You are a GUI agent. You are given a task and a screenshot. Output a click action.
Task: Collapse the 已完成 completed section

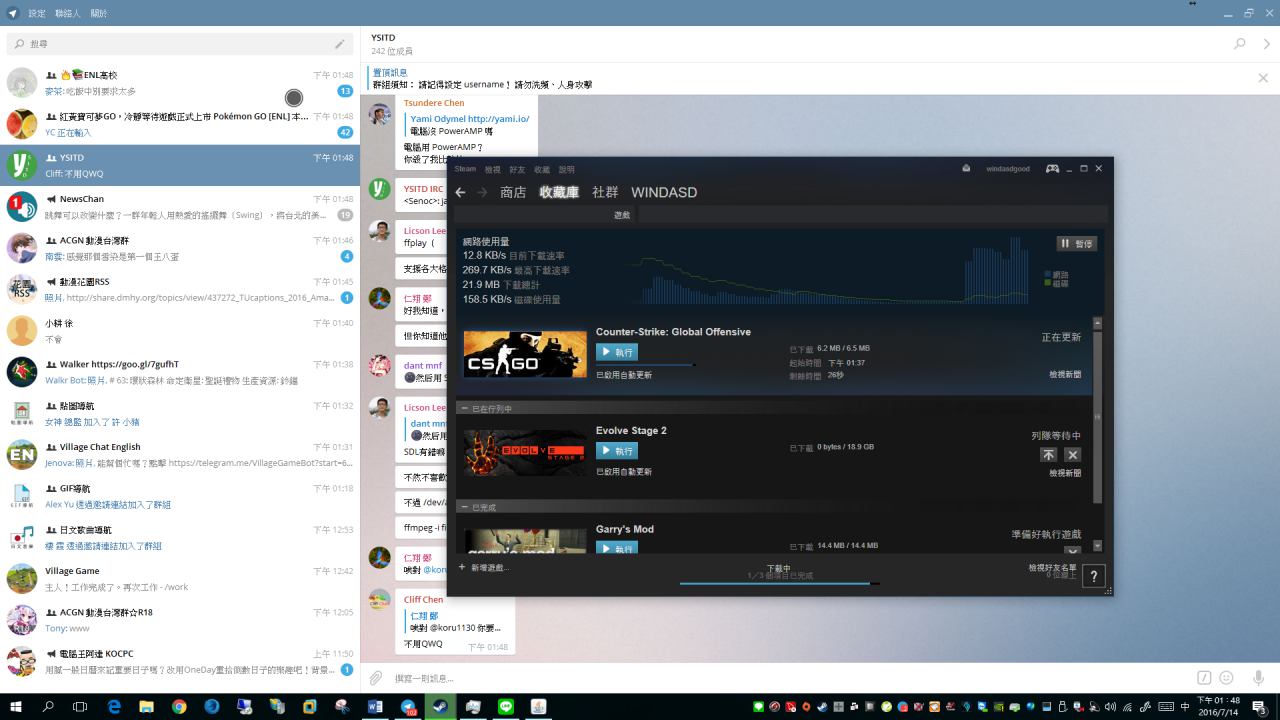[x=464, y=507]
